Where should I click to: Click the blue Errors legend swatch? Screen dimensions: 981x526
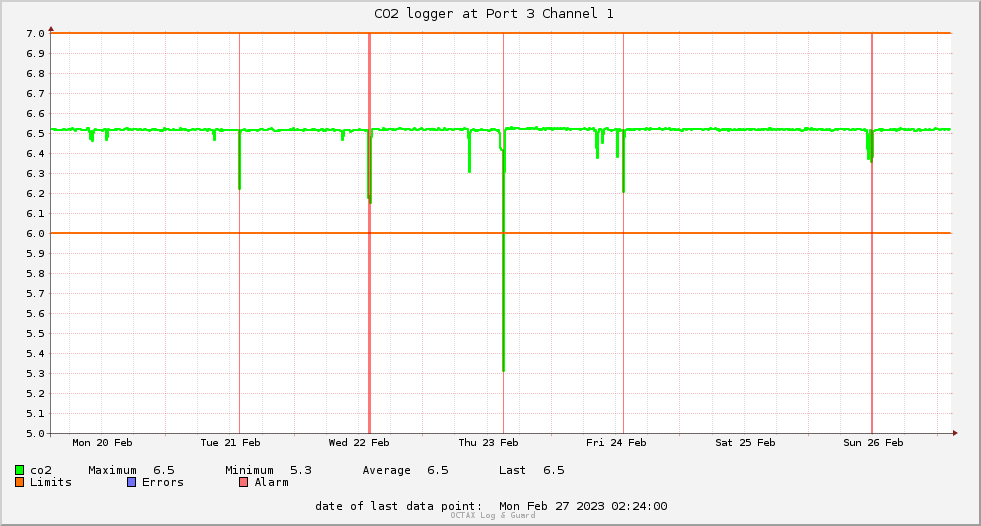tap(131, 482)
